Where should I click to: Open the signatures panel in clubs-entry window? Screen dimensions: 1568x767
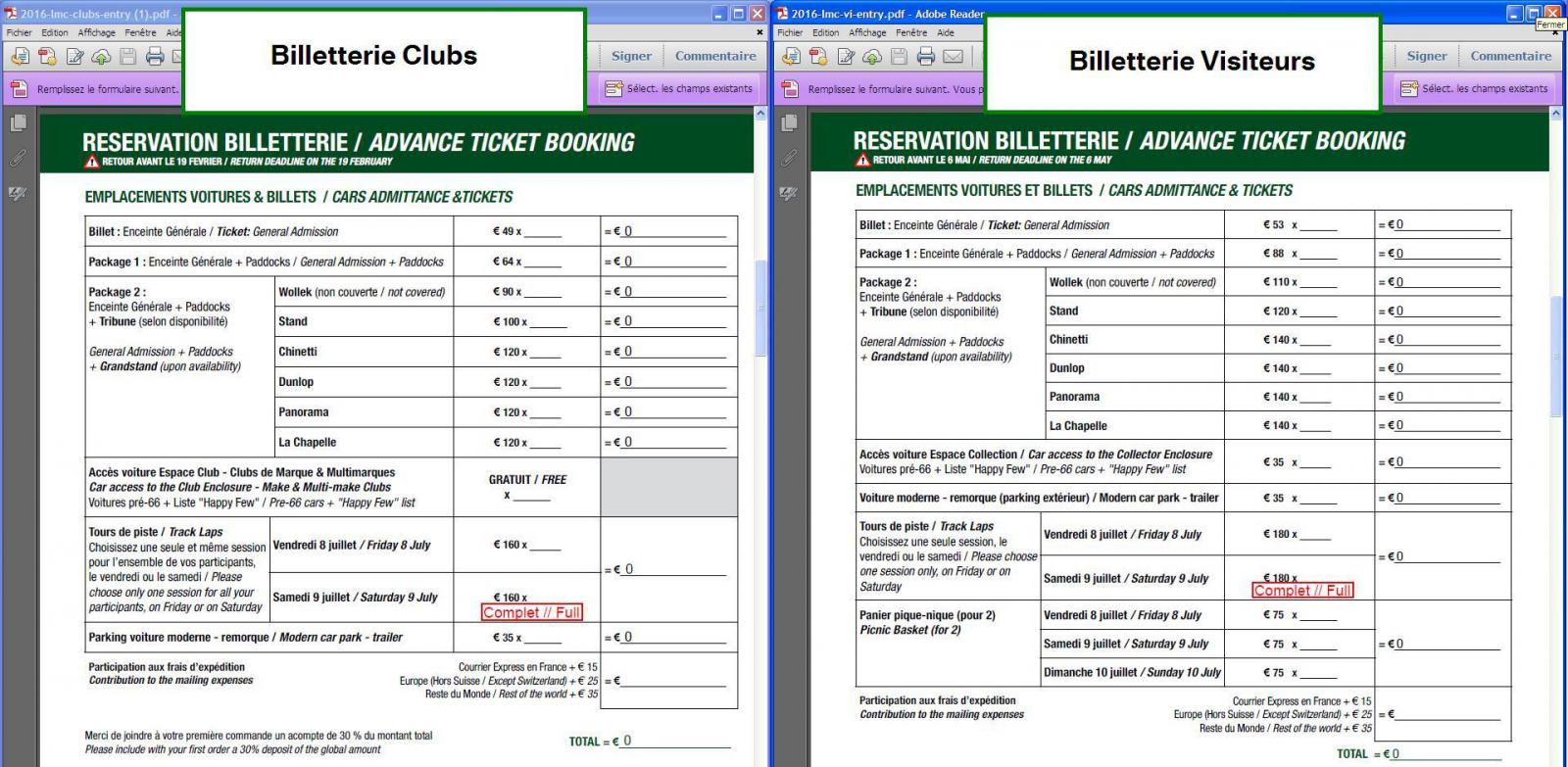pos(18,193)
